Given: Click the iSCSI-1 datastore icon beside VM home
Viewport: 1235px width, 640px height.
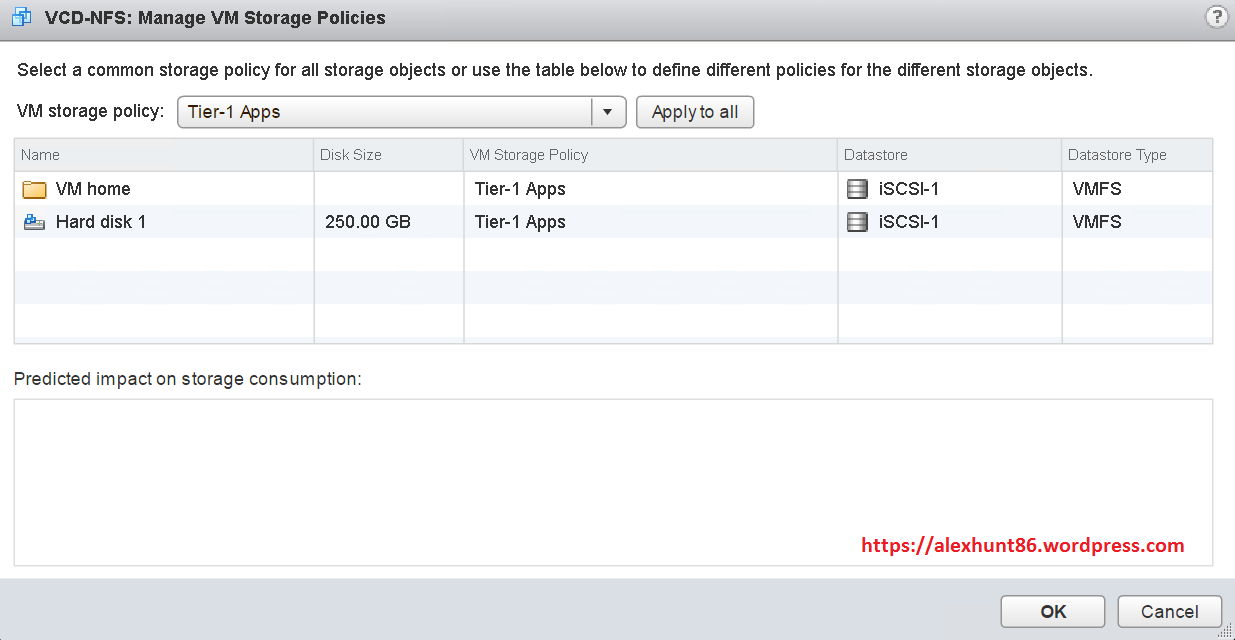Looking at the screenshot, I should 857,188.
